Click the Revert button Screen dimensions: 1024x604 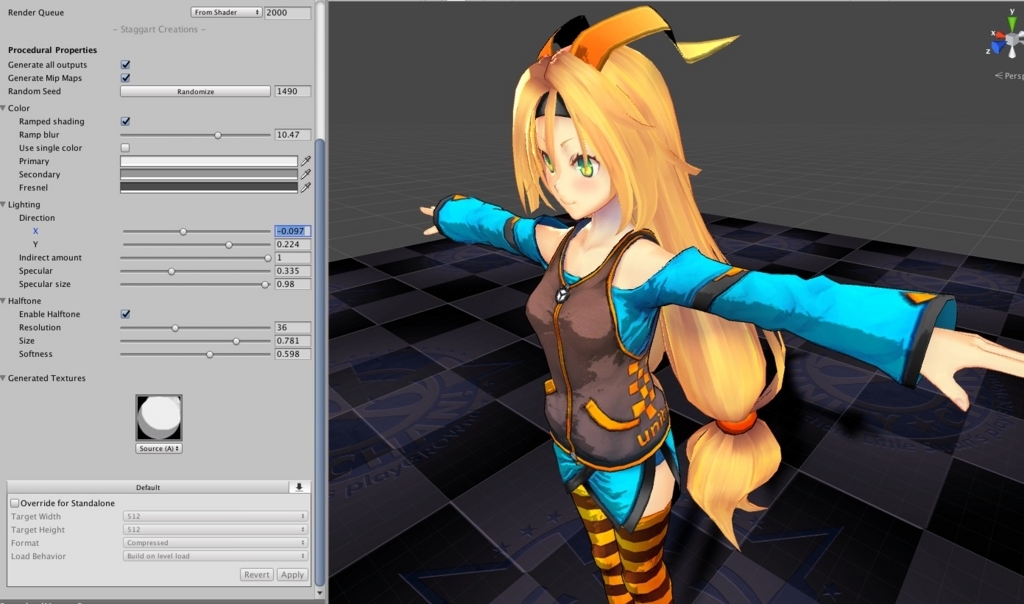click(256, 575)
